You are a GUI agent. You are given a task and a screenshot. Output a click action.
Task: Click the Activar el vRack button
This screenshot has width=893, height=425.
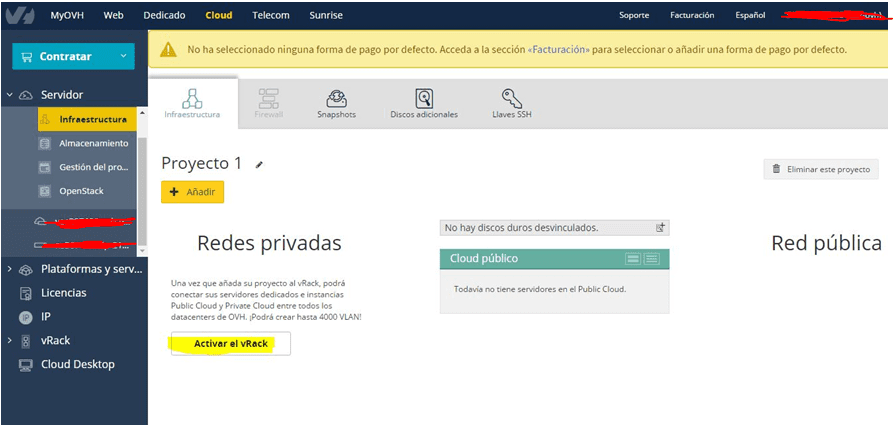click(231, 344)
